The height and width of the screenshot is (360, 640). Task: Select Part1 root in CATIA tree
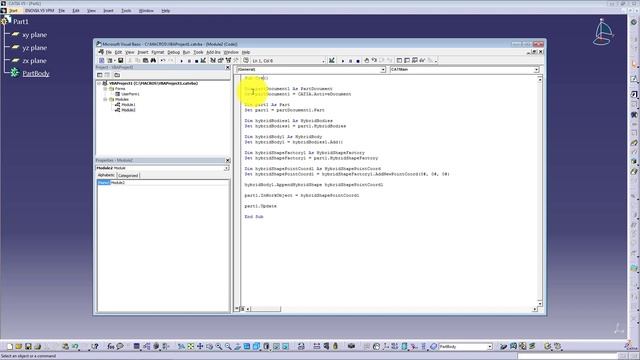click(x=21, y=22)
